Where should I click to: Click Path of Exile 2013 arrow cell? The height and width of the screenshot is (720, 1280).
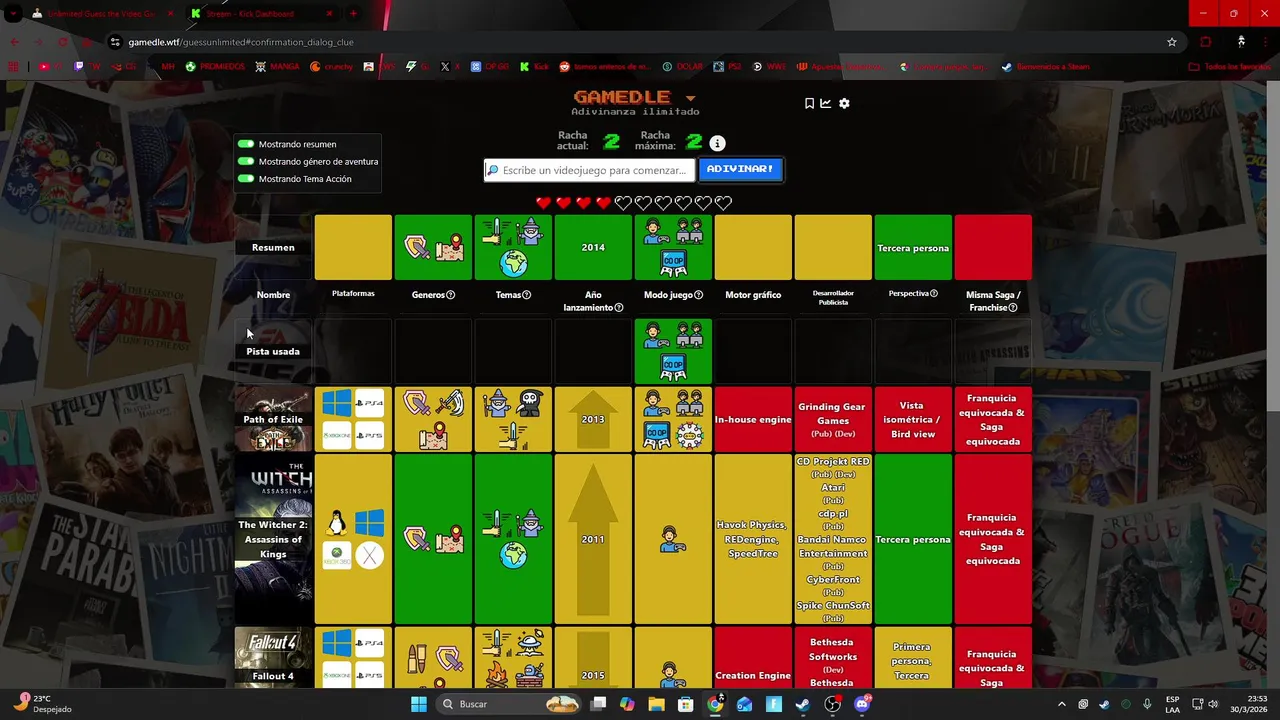pyautogui.click(x=593, y=419)
